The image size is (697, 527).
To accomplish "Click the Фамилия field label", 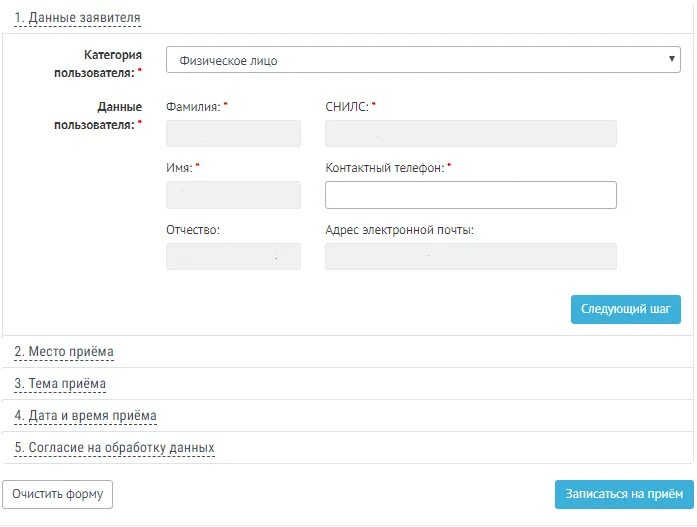I will (193, 107).
